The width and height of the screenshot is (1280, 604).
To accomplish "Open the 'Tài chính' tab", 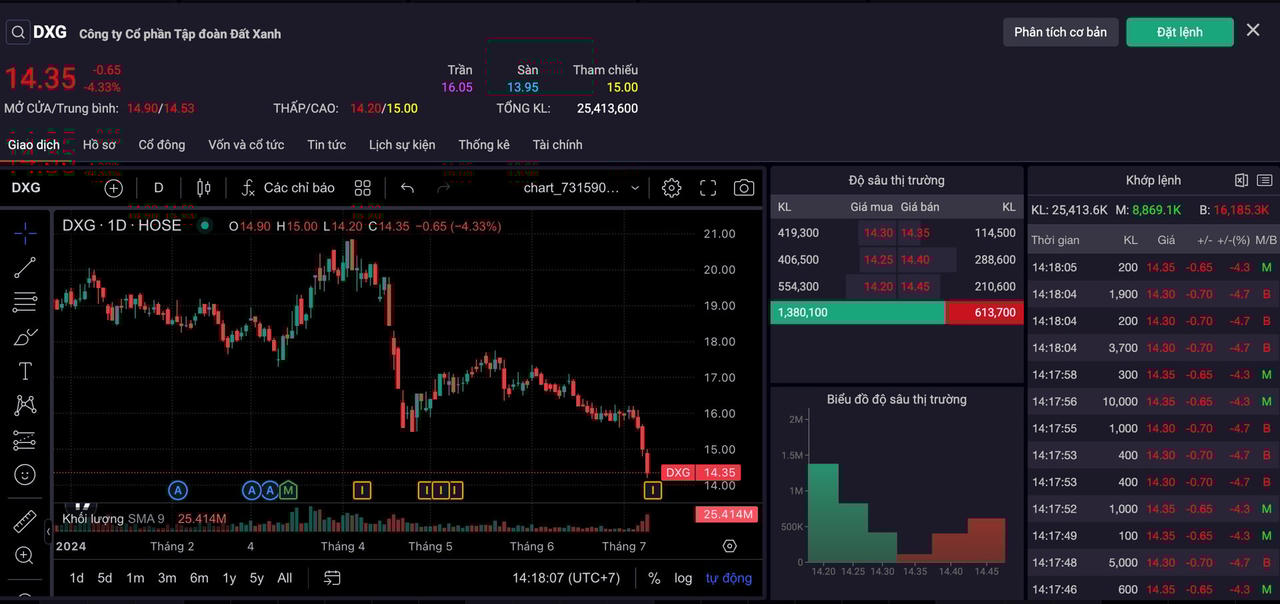I will 557,145.
